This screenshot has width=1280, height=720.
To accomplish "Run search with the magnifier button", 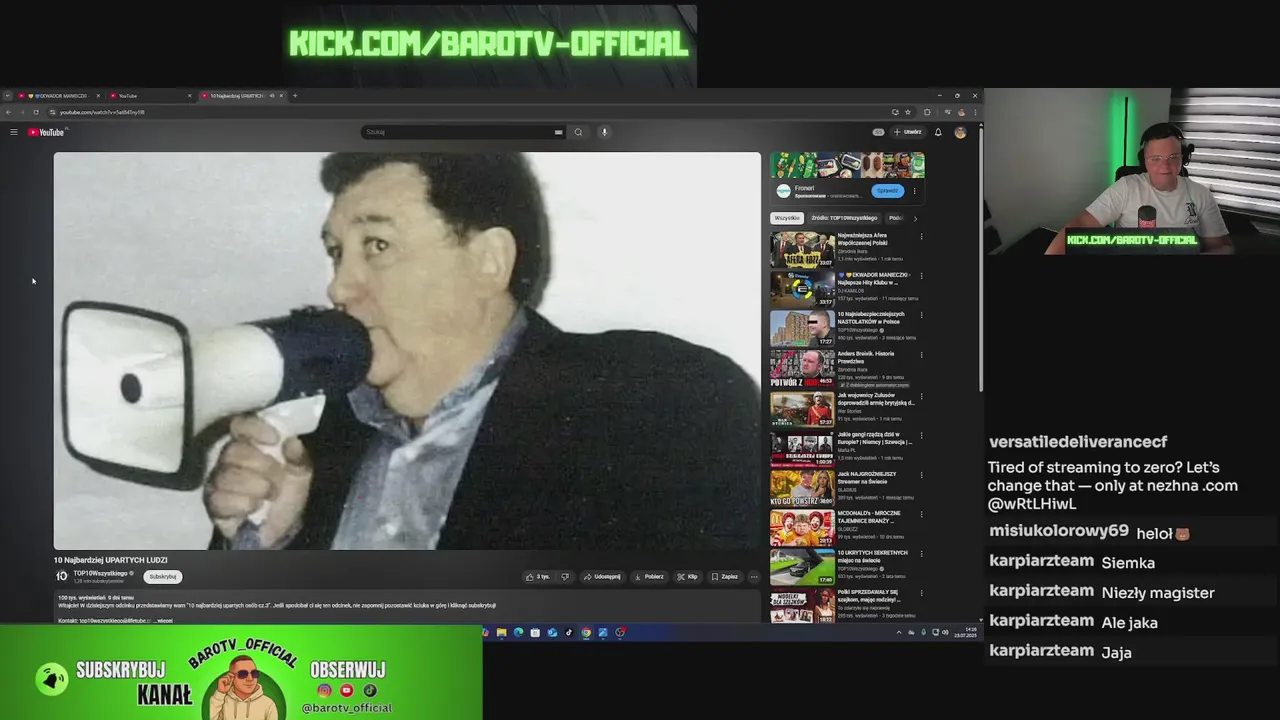I will point(578,132).
